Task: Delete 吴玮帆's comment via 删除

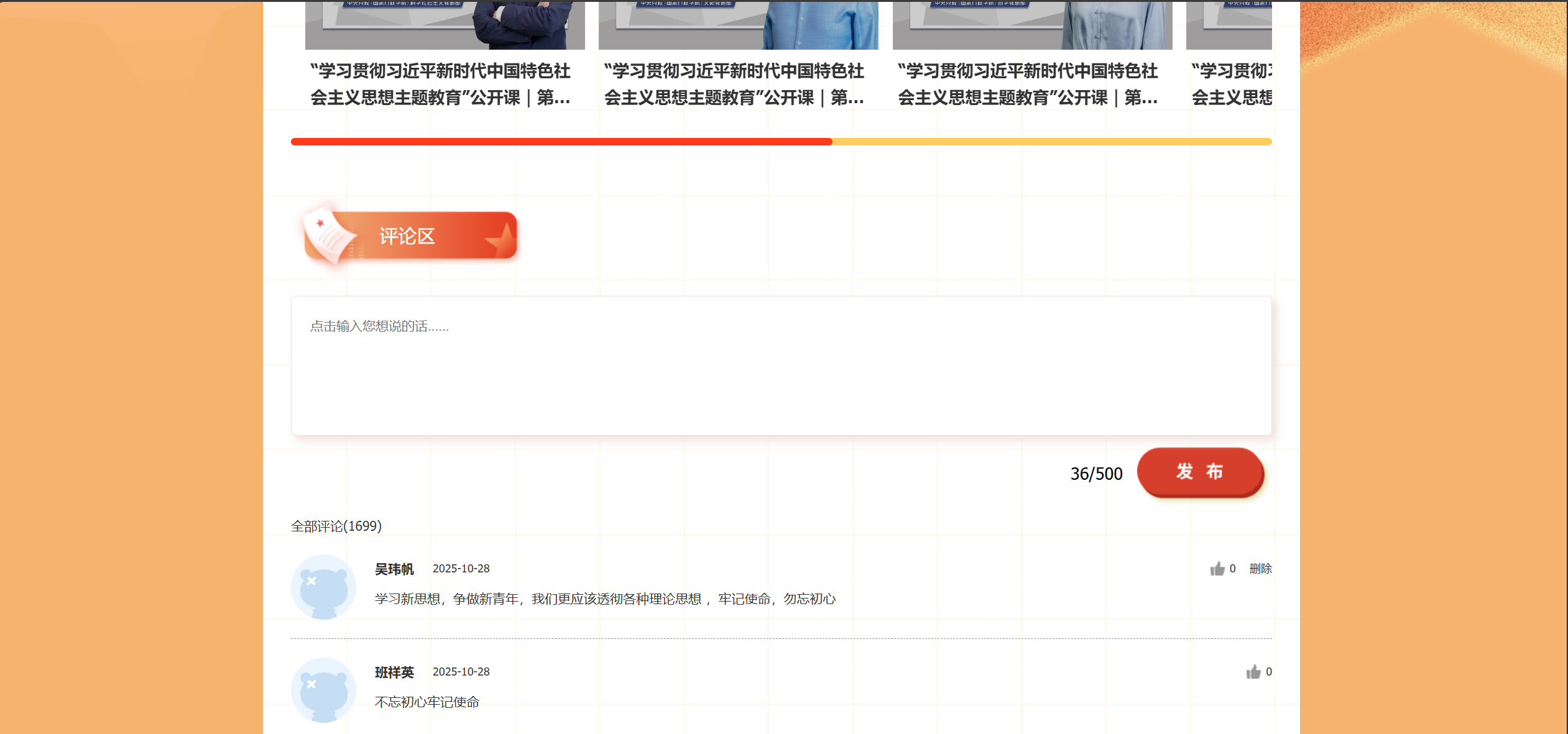Action: 1260,569
